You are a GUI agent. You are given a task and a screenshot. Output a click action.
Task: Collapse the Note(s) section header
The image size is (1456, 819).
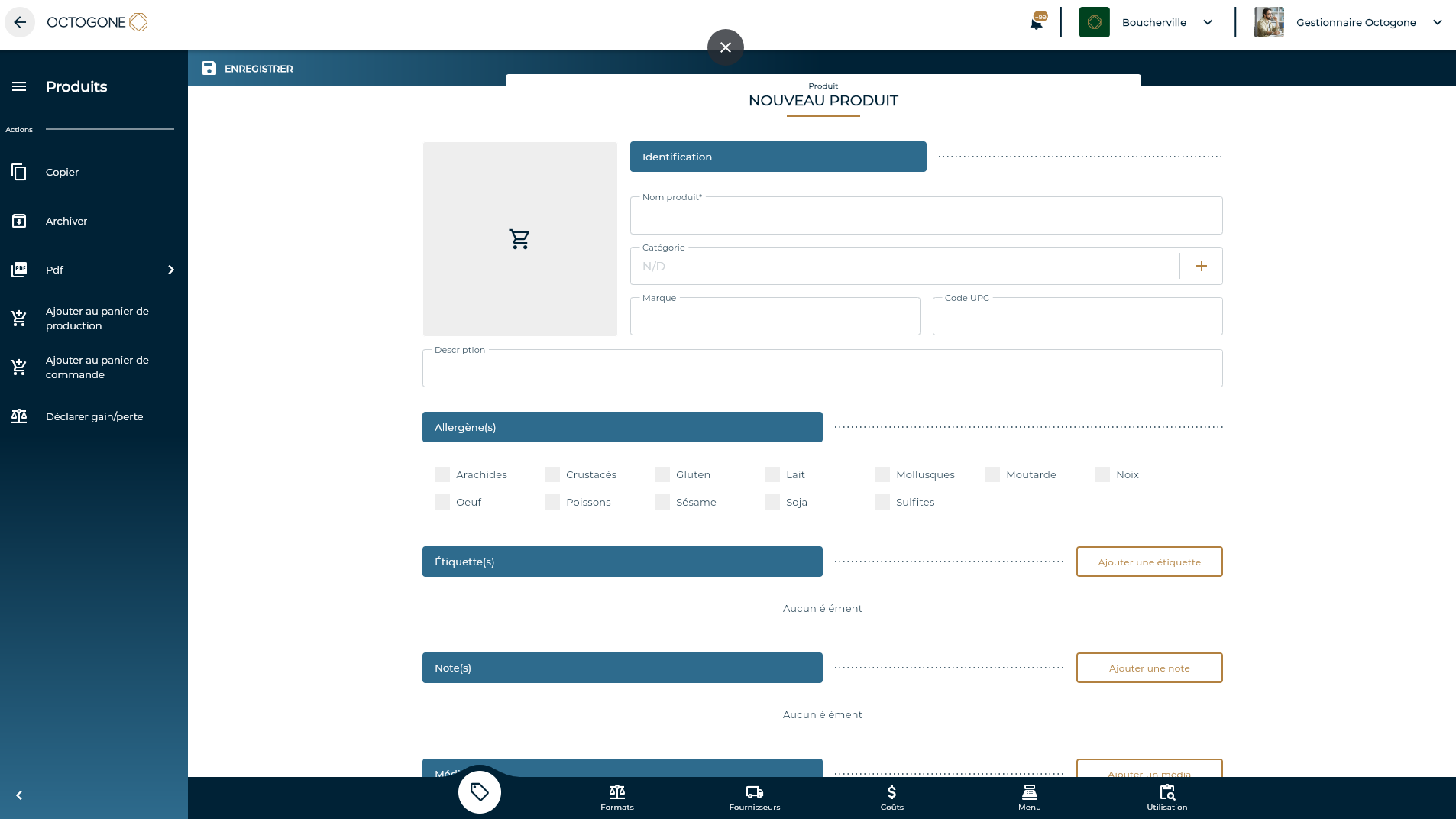(623, 668)
